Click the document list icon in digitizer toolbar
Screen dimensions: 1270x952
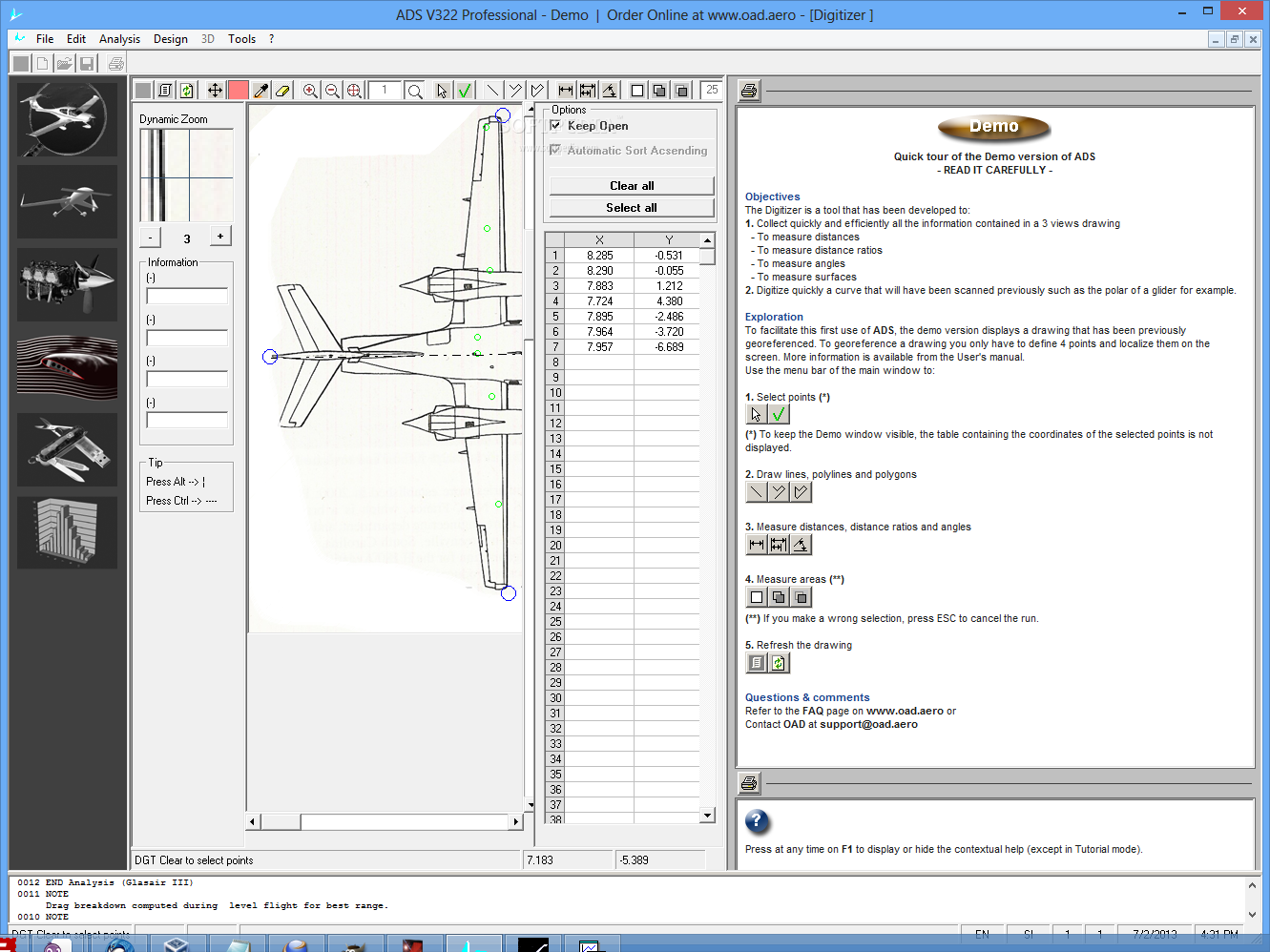pyautogui.click(x=165, y=91)
